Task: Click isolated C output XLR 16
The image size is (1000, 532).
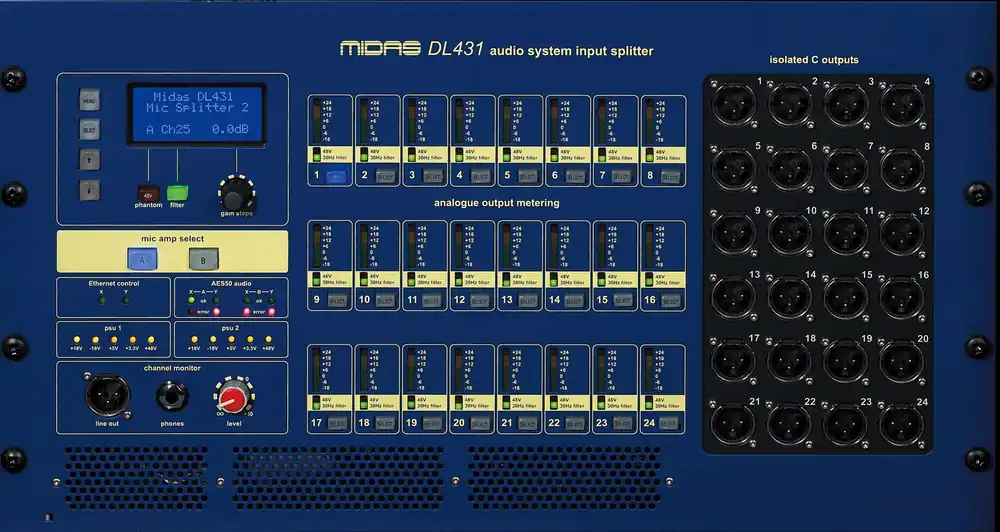Action: click(x=902, y=297)
